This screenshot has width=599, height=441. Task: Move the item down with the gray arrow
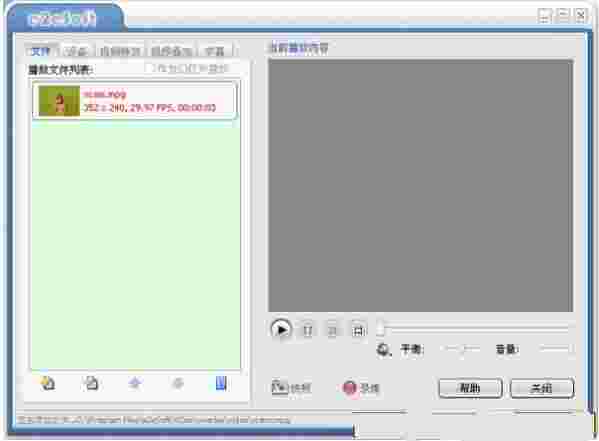tap(178, 383)
